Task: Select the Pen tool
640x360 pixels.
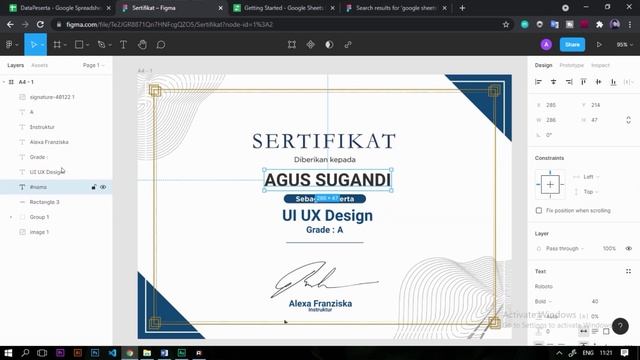Action: [101, 44]
